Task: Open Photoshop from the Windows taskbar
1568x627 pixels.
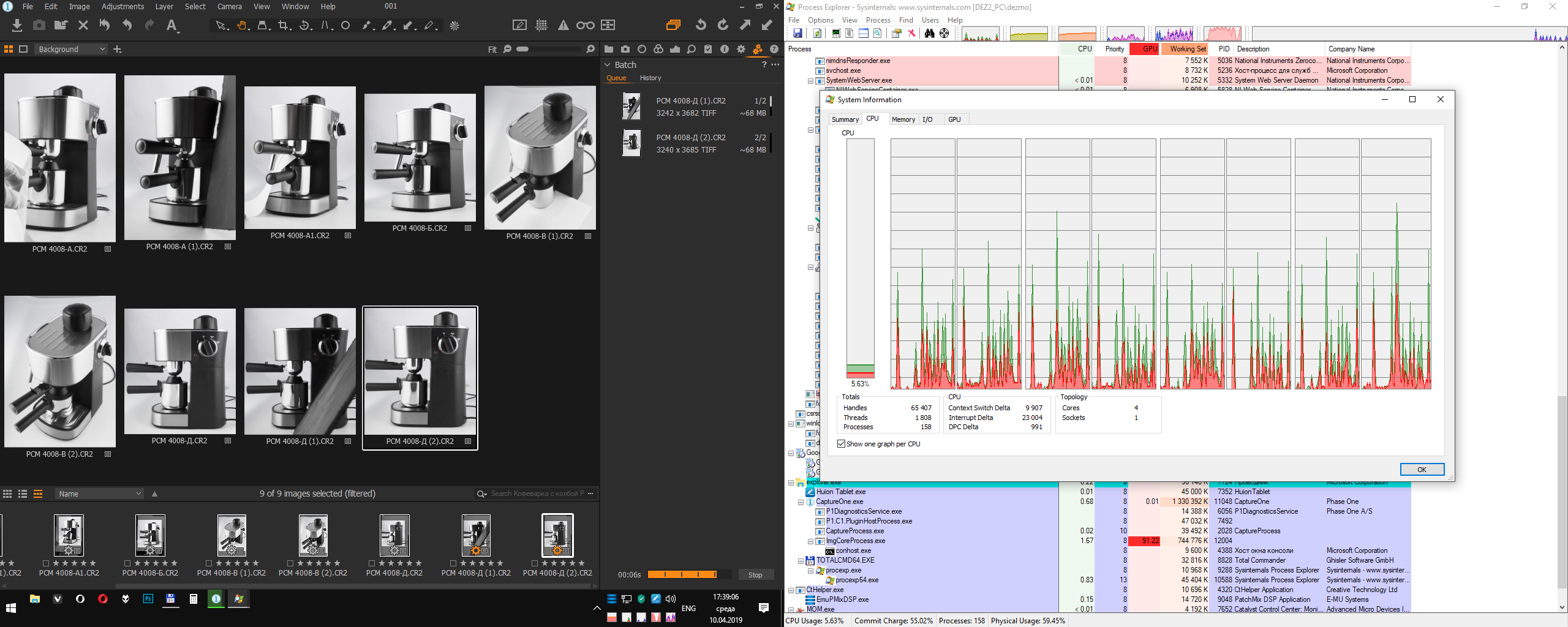Action: pyautogui.click(x=148, y=599)
